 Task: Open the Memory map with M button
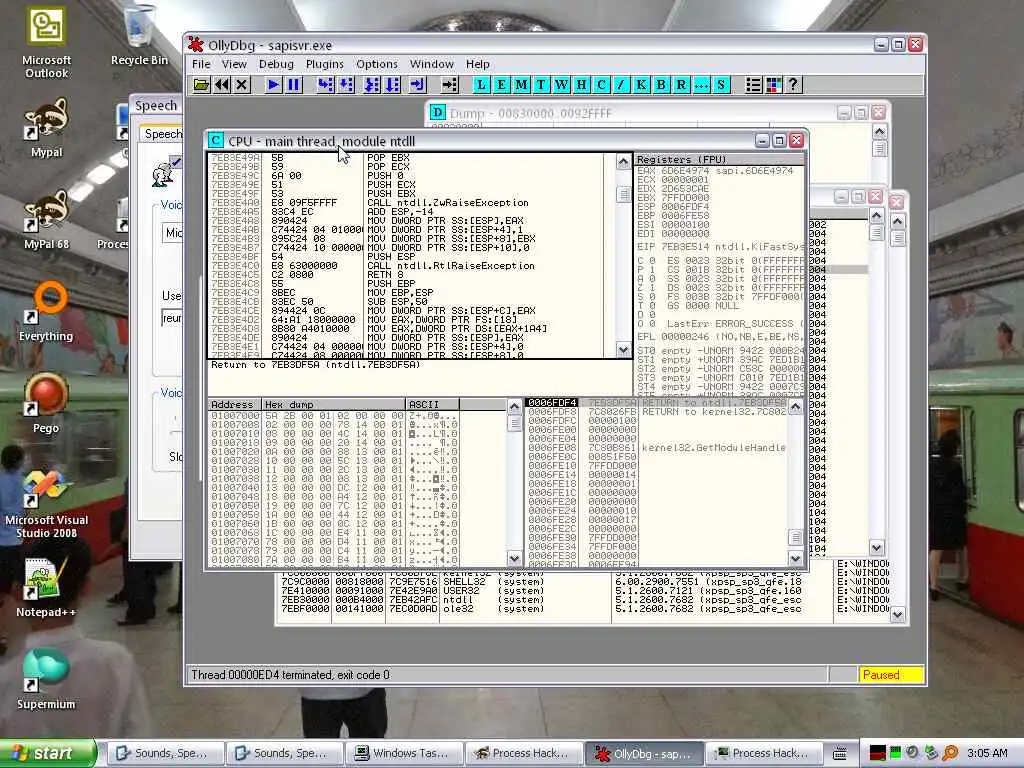521,85
